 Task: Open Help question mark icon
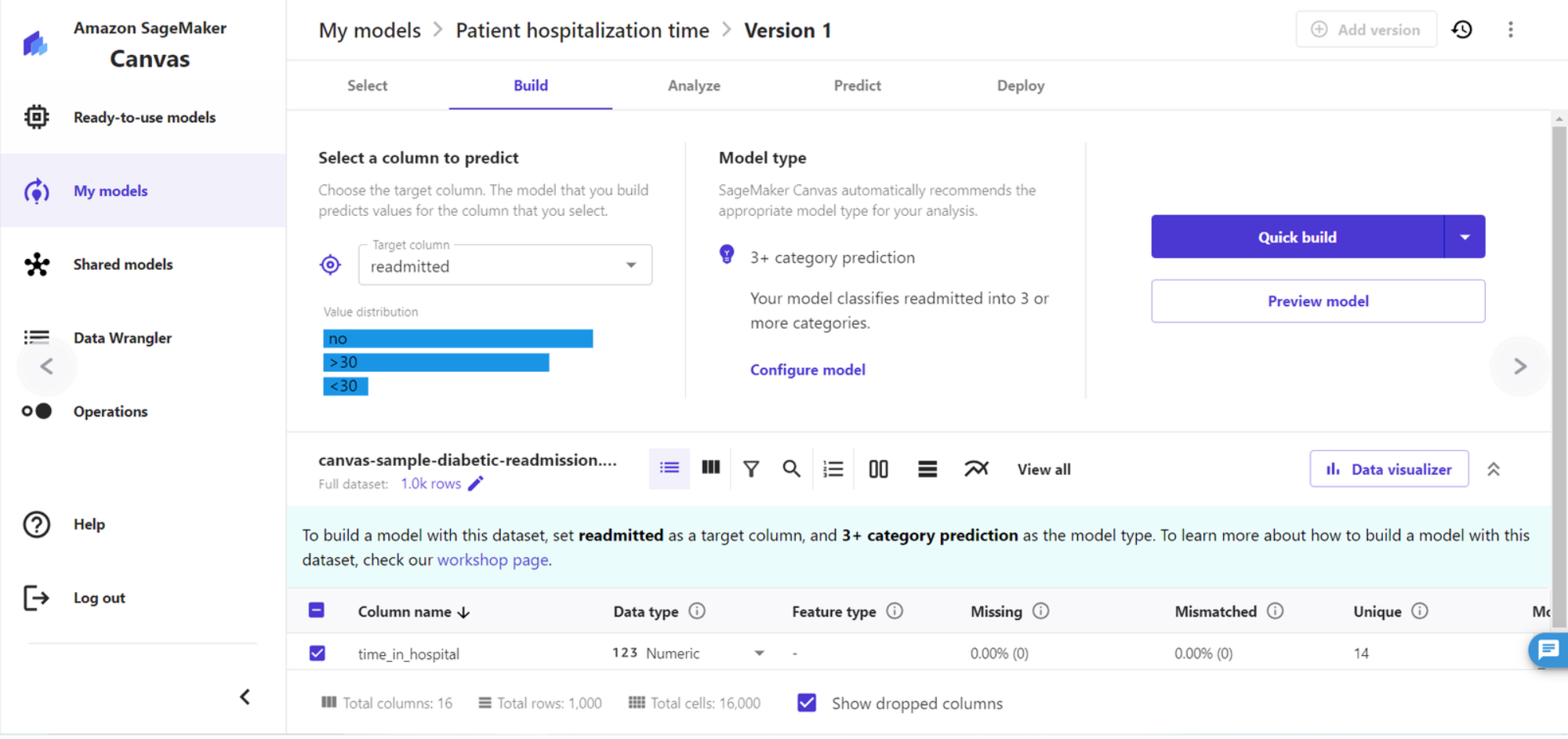[x=36, y=524]
